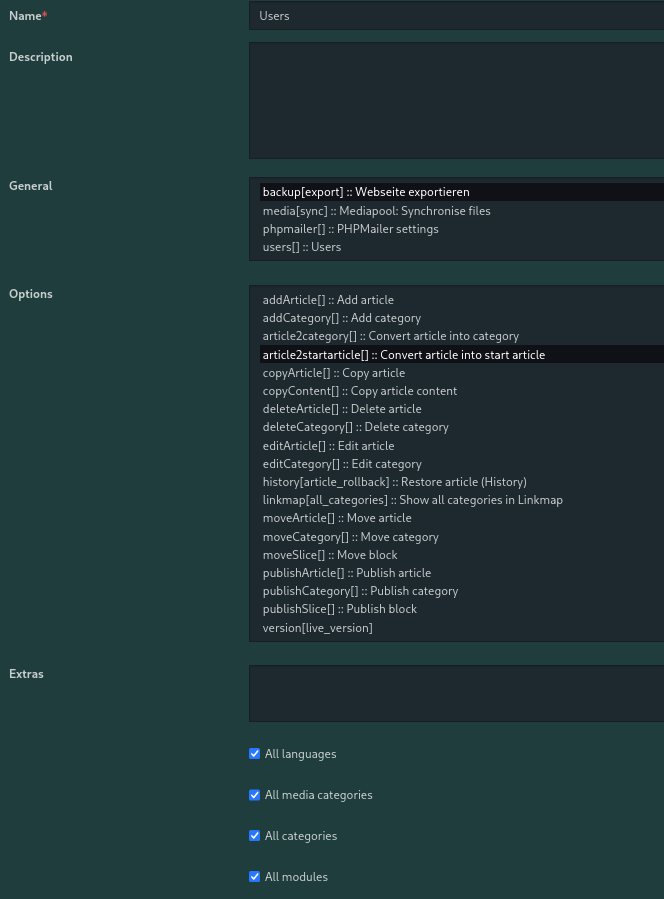The width and height of the screenshot is (664, 899).
Task: Choose copyContent[] Copy article content option
Action: point(359,391)
